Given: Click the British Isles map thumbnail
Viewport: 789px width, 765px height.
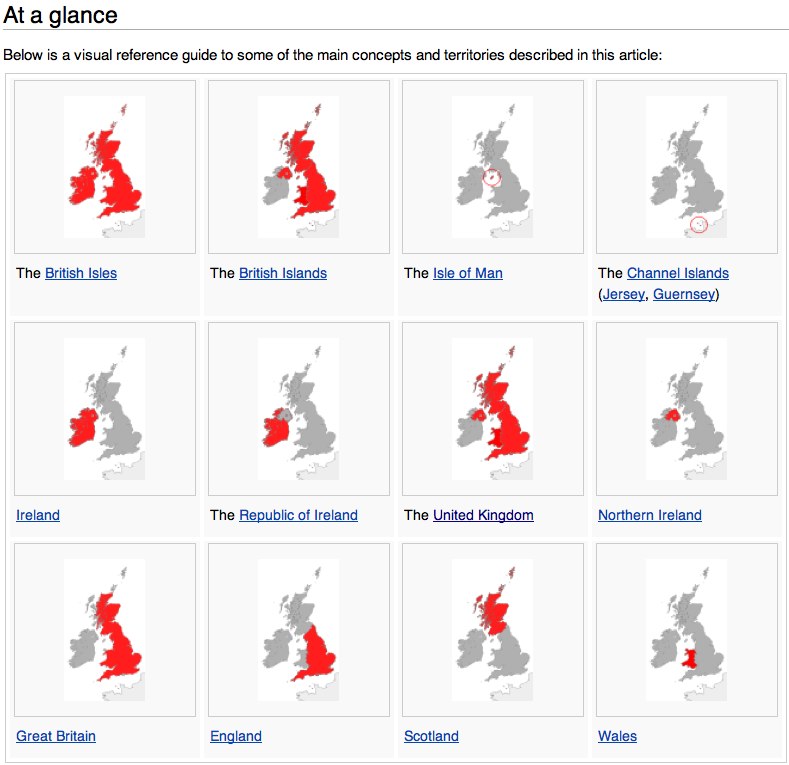Looking at the screenshot, I should pyautogui.click(x=105, y=166).
